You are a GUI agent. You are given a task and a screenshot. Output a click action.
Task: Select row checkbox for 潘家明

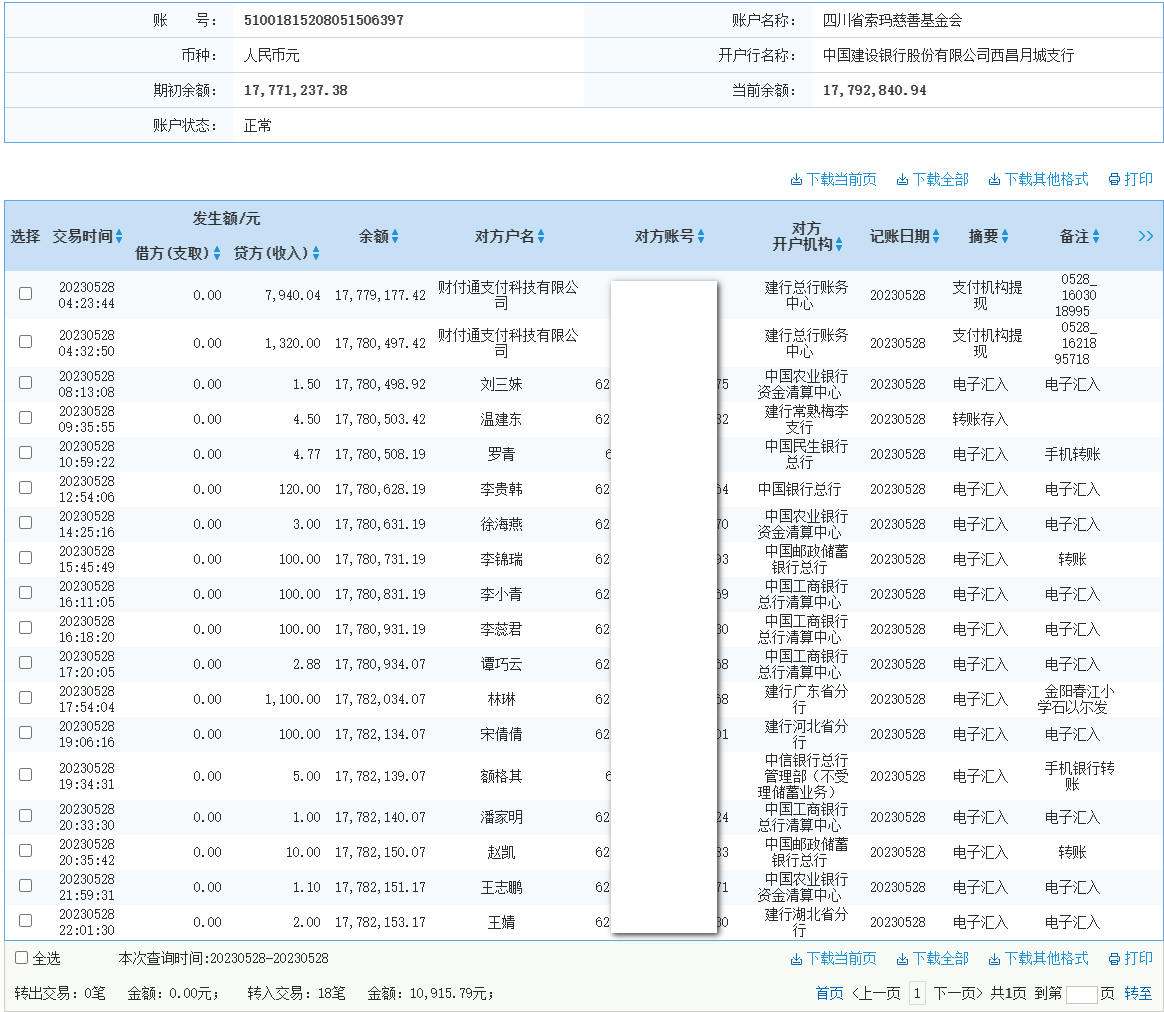point(25,815)
